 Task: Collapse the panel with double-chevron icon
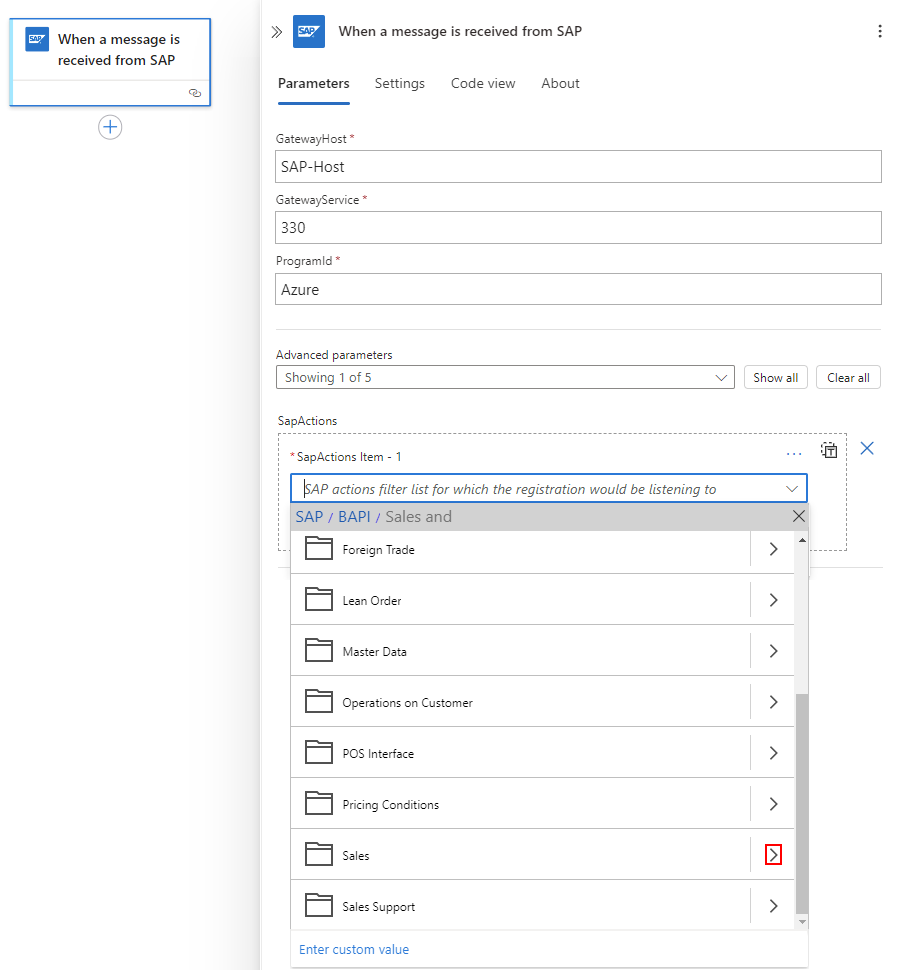coord(277,31)
